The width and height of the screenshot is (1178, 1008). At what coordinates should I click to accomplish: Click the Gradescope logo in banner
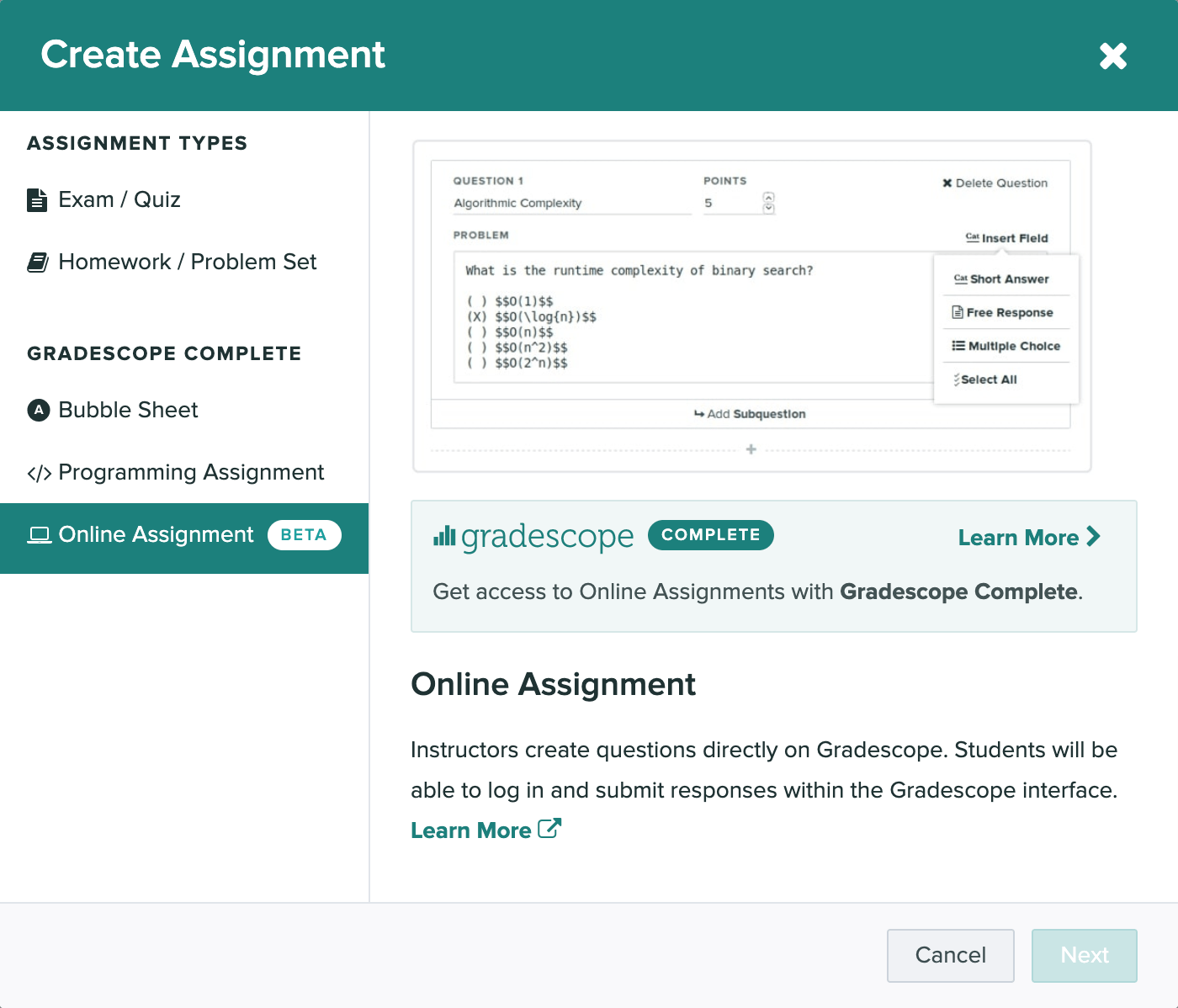pyautogui.click(x=533, y=536)
